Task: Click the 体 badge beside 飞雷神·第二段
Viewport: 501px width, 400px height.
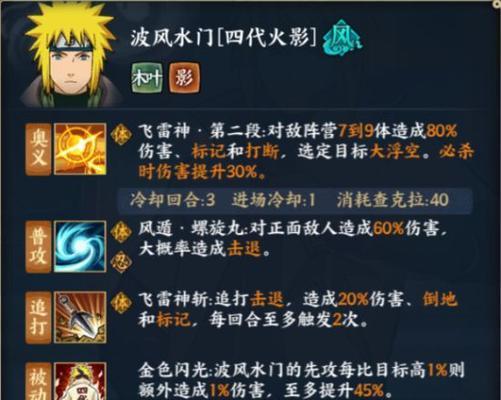Action: click(x=121, y=134)
